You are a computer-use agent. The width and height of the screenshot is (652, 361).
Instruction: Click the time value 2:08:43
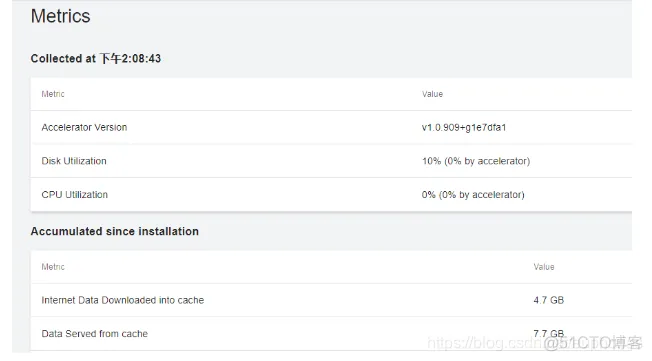tap(141, 59)
